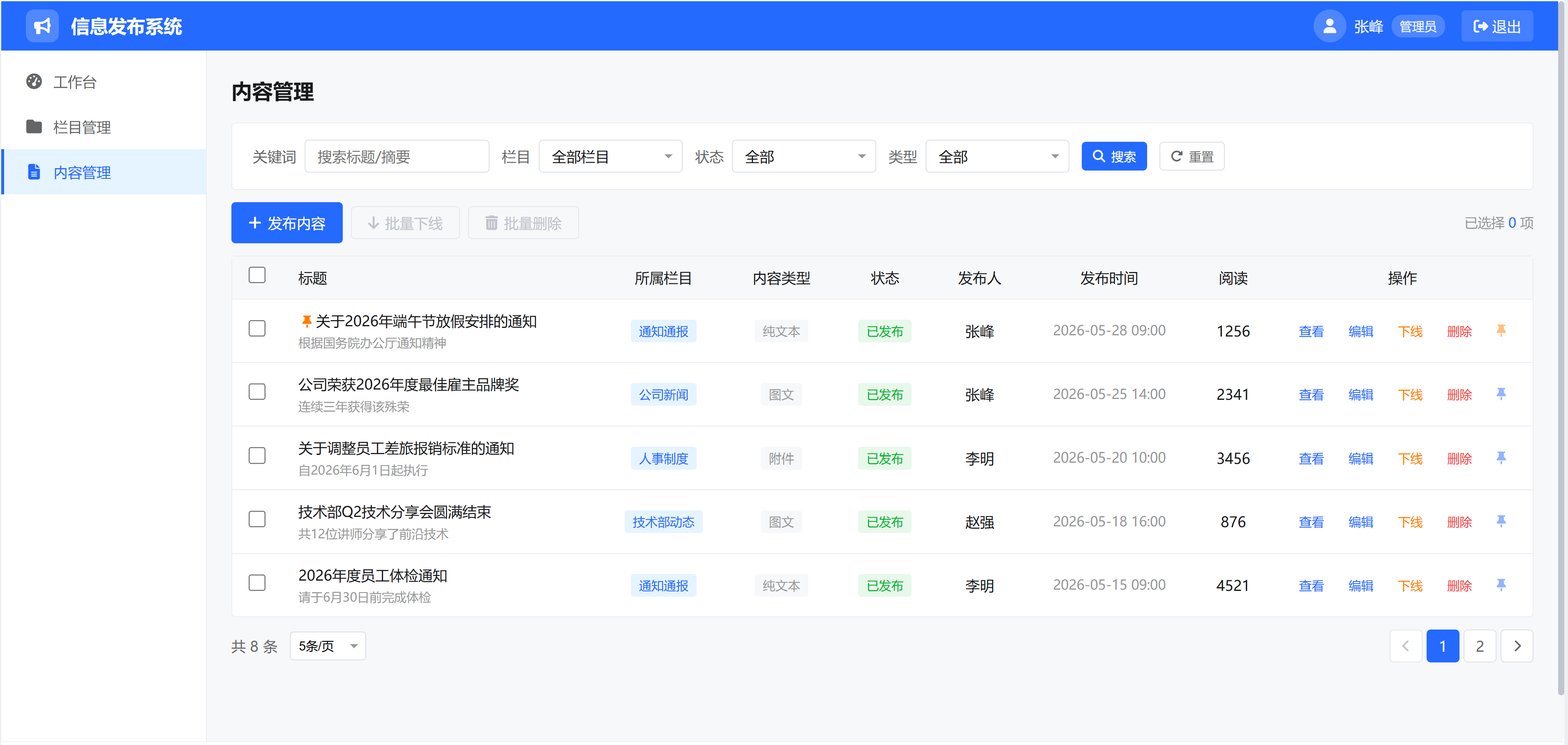Click the 技术部动态 column tag
The image size is (1568, 745).
(x=663, y=521)
